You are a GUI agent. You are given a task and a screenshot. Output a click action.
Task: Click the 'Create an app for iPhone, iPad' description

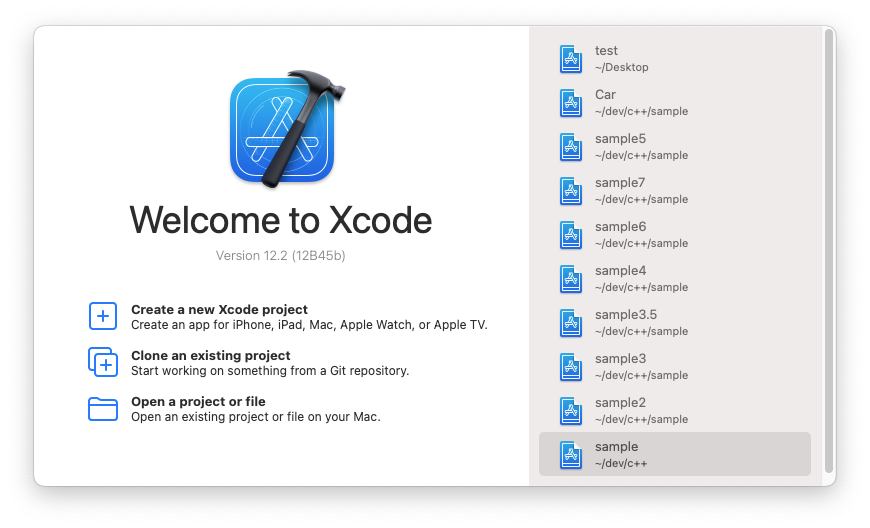pyautogui.click(x=309, y=325)
